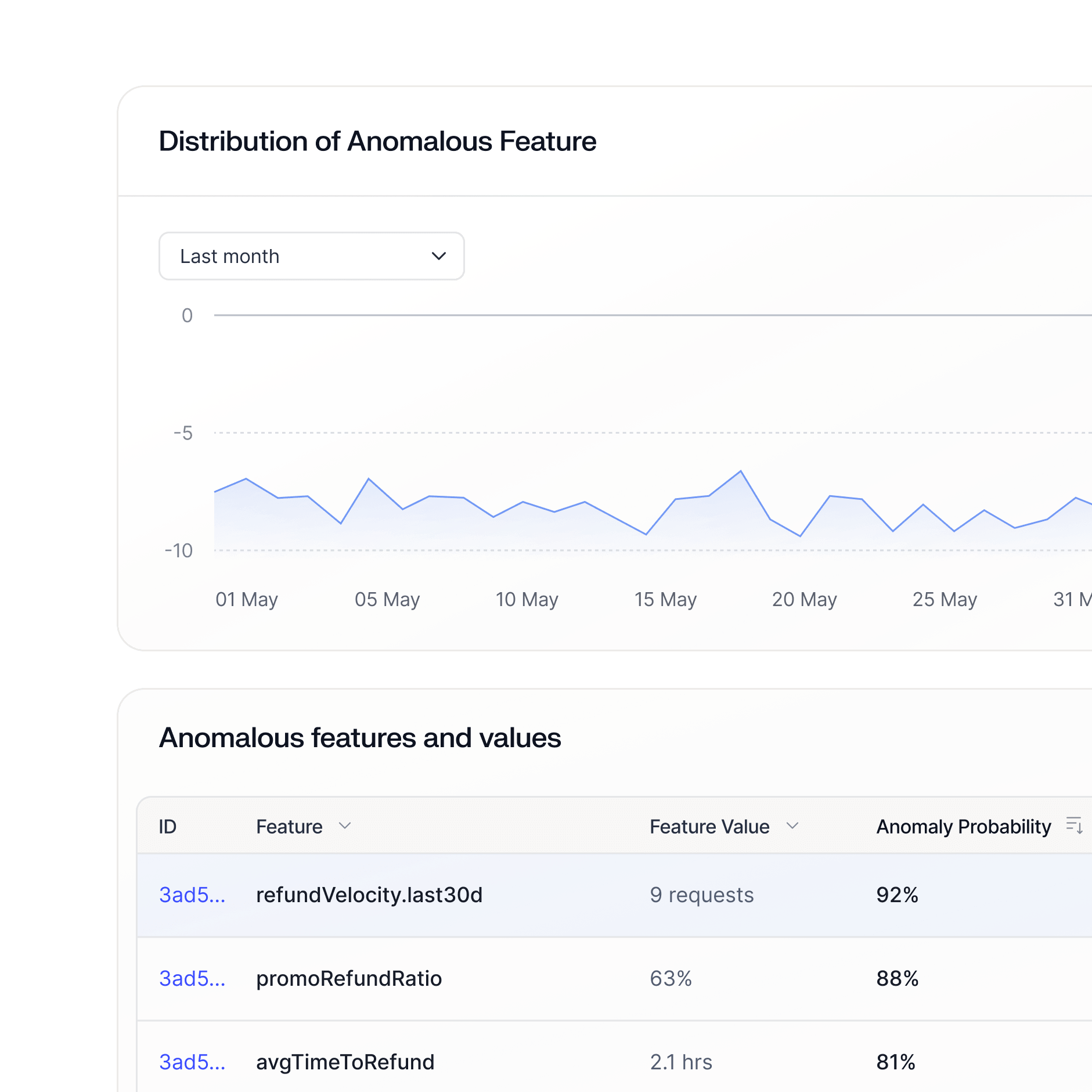Click the Feature column header label
Viewport: 1092px width, 1092px height.
pyautogui.click(x=289, y=826)
